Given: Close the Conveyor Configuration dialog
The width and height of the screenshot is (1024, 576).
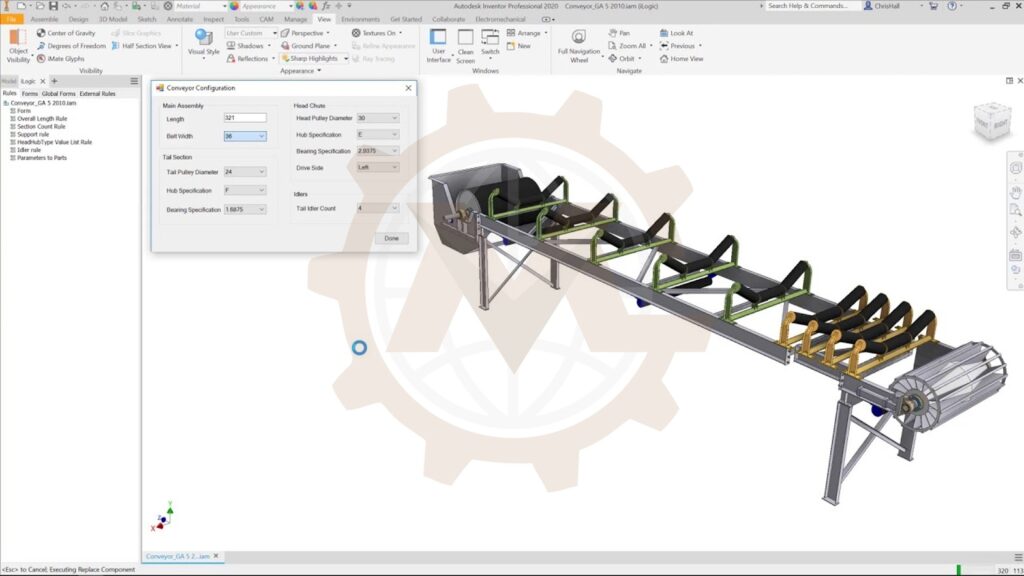Looking at the screenshot, I should [x=408, y=88].
